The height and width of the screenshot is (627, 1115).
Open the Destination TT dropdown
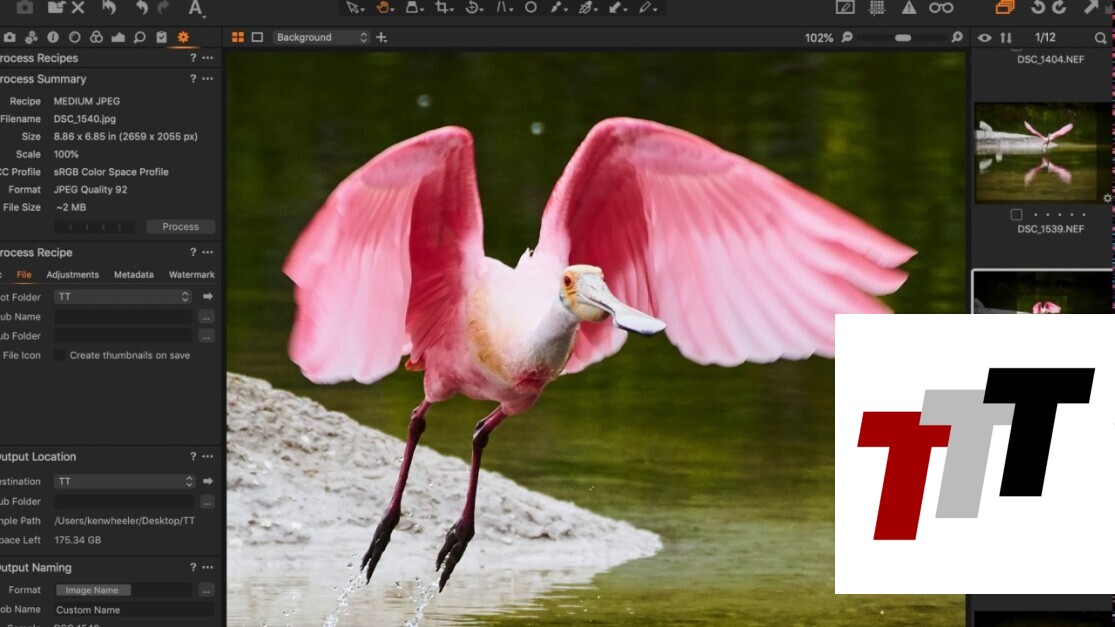tap(123, 481)
